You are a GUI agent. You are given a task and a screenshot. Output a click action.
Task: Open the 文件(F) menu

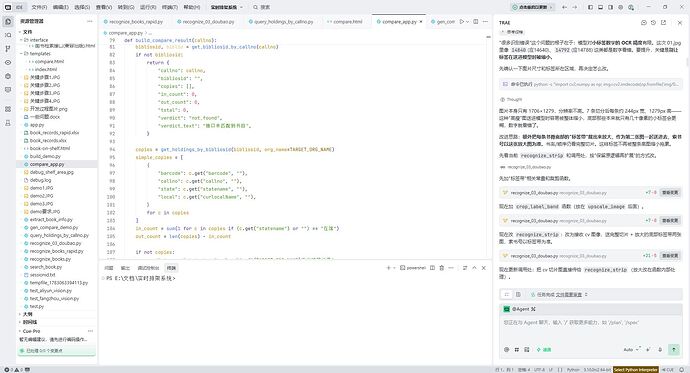39,7
